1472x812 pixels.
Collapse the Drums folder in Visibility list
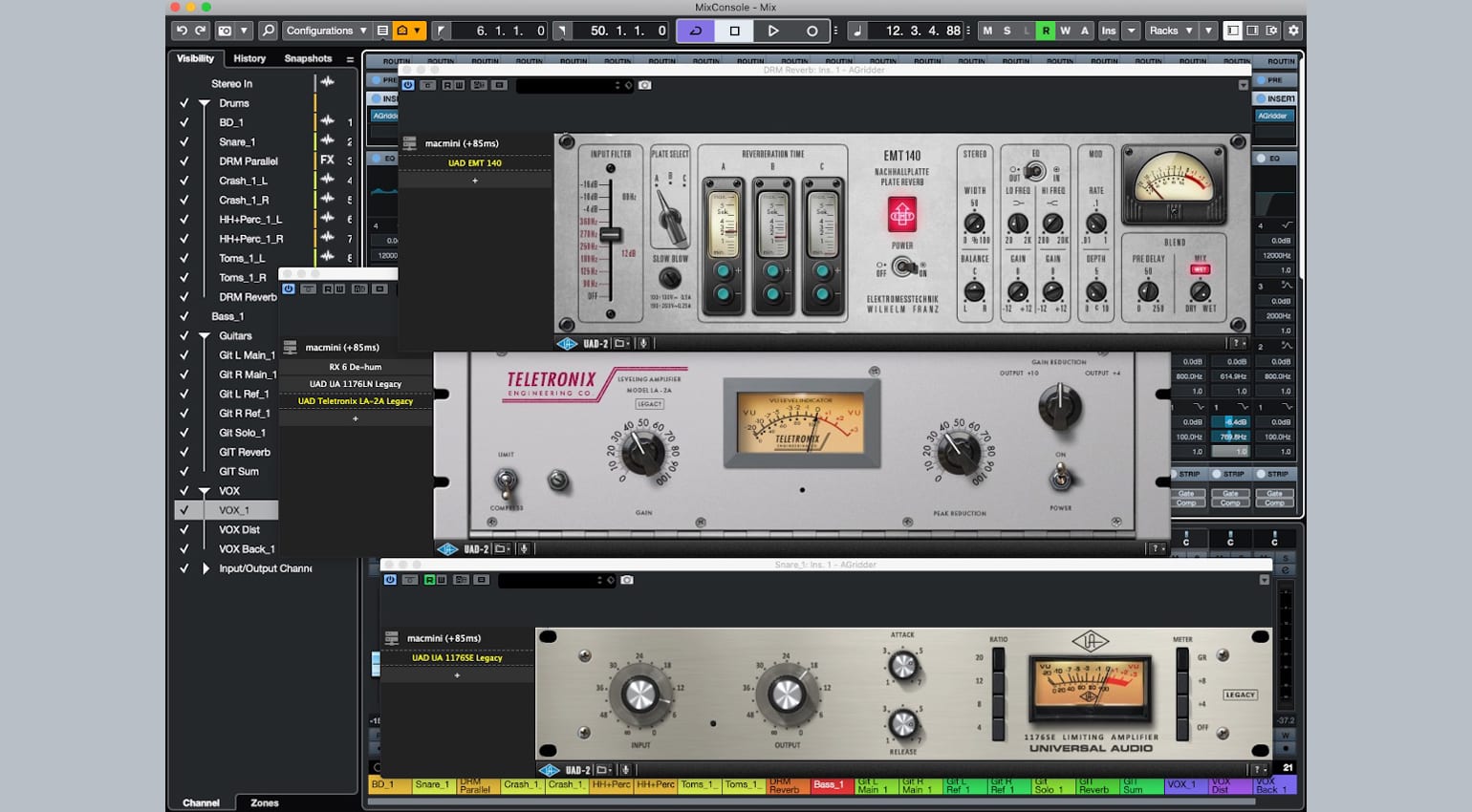(205, 103)
